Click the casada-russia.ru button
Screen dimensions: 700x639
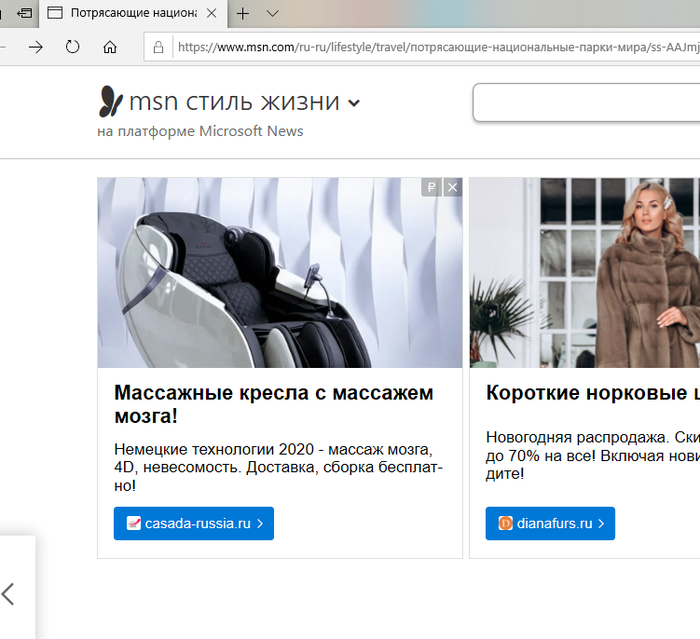coord(194,523)
